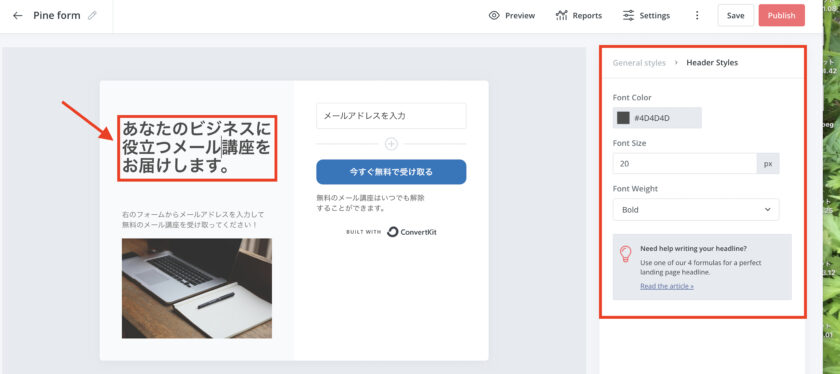Image resolution: width=840 pixels, height=374 pixels.
Task: Click the 今すぐ無料で受け取る submit button
Action: click(x=391, y=172)
